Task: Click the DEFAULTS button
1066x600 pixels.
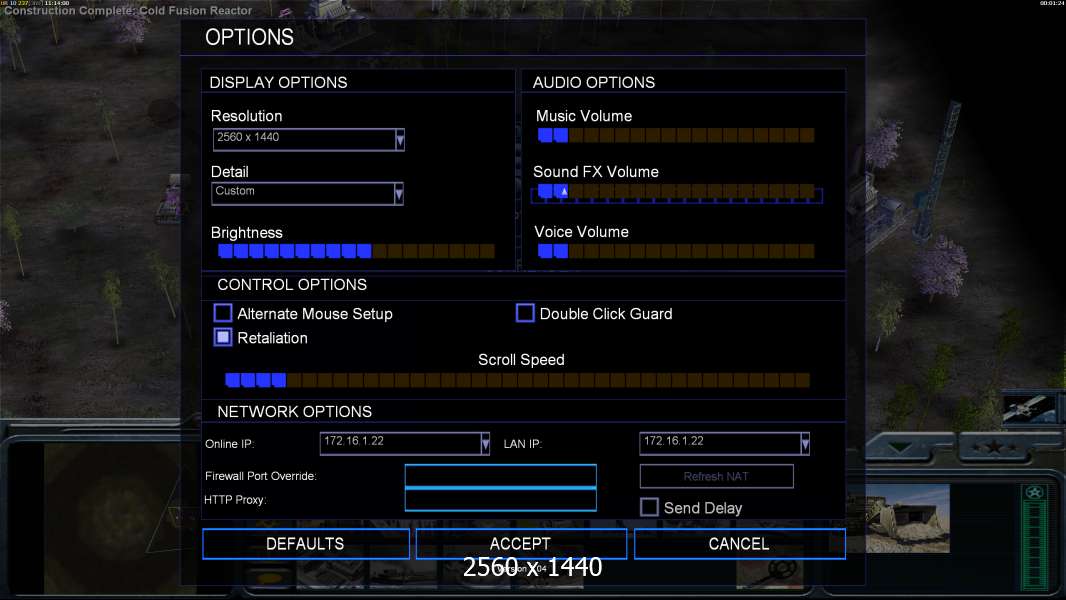Action: (x=306, y=544)
